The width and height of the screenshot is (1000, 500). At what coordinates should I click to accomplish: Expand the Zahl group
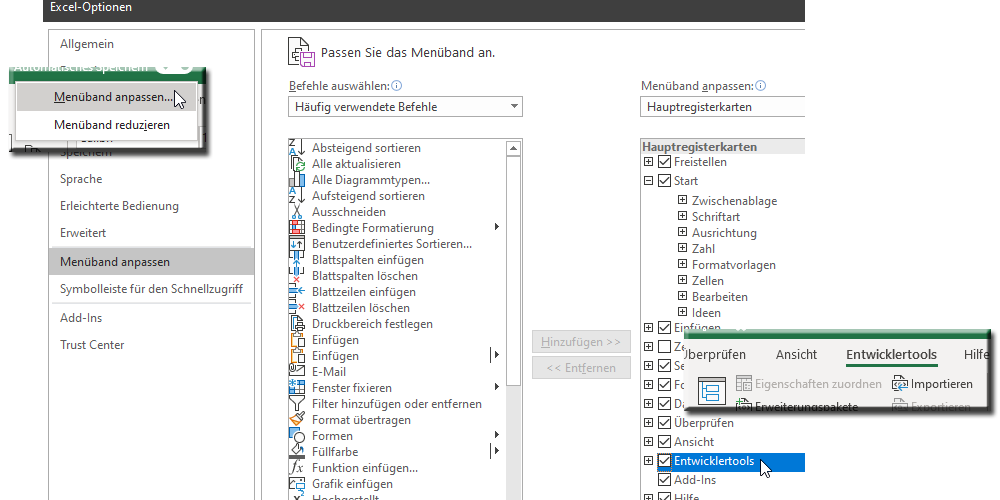click(x=682, y=248)
